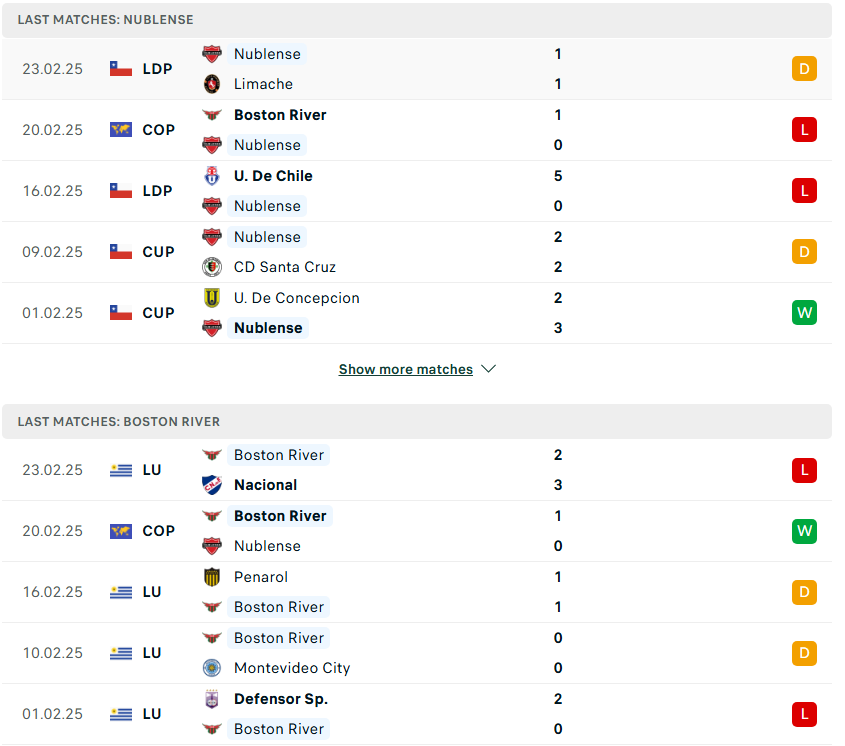Click the Uruguay flag beside 23.02.25 LU match

point(121,470)
